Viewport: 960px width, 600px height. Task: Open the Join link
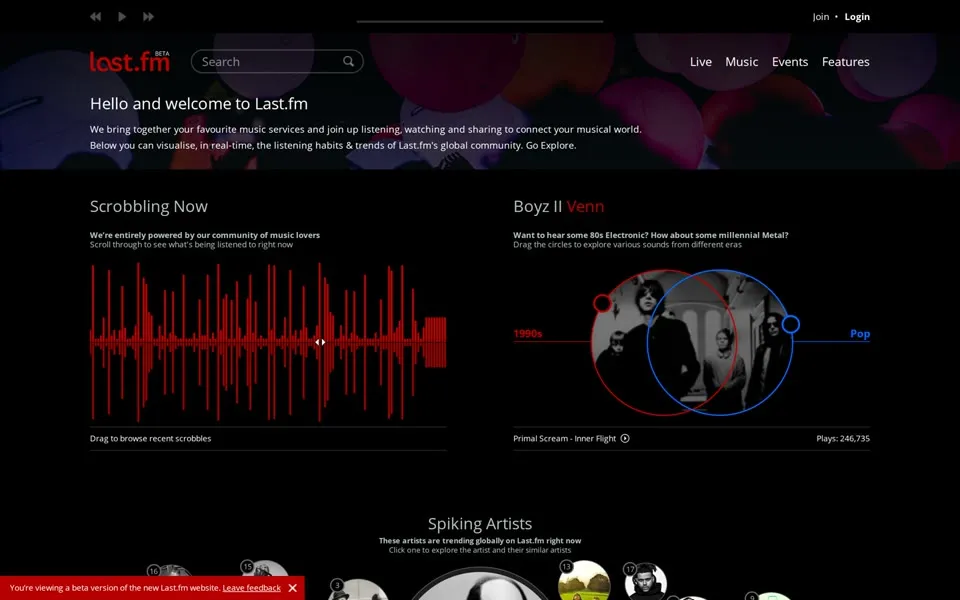tap(820, 17)
